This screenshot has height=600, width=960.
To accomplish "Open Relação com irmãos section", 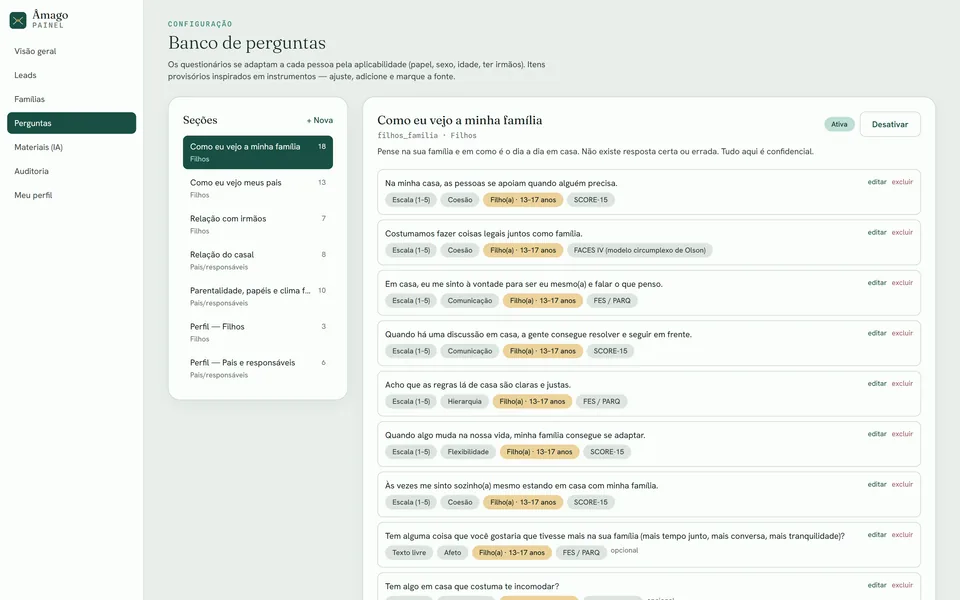I will point(258,224).
